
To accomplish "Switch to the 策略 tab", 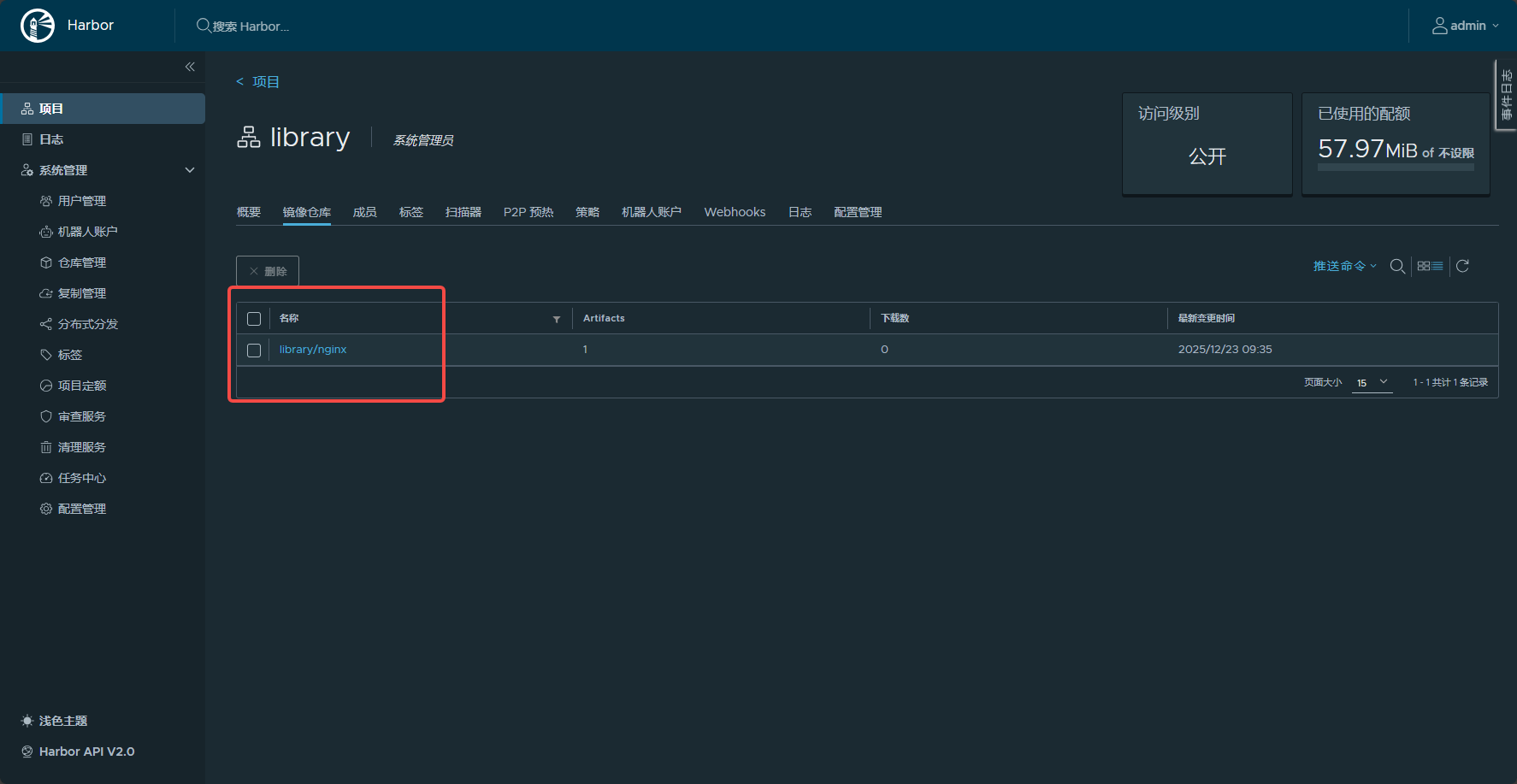I will tap(587, 212).
